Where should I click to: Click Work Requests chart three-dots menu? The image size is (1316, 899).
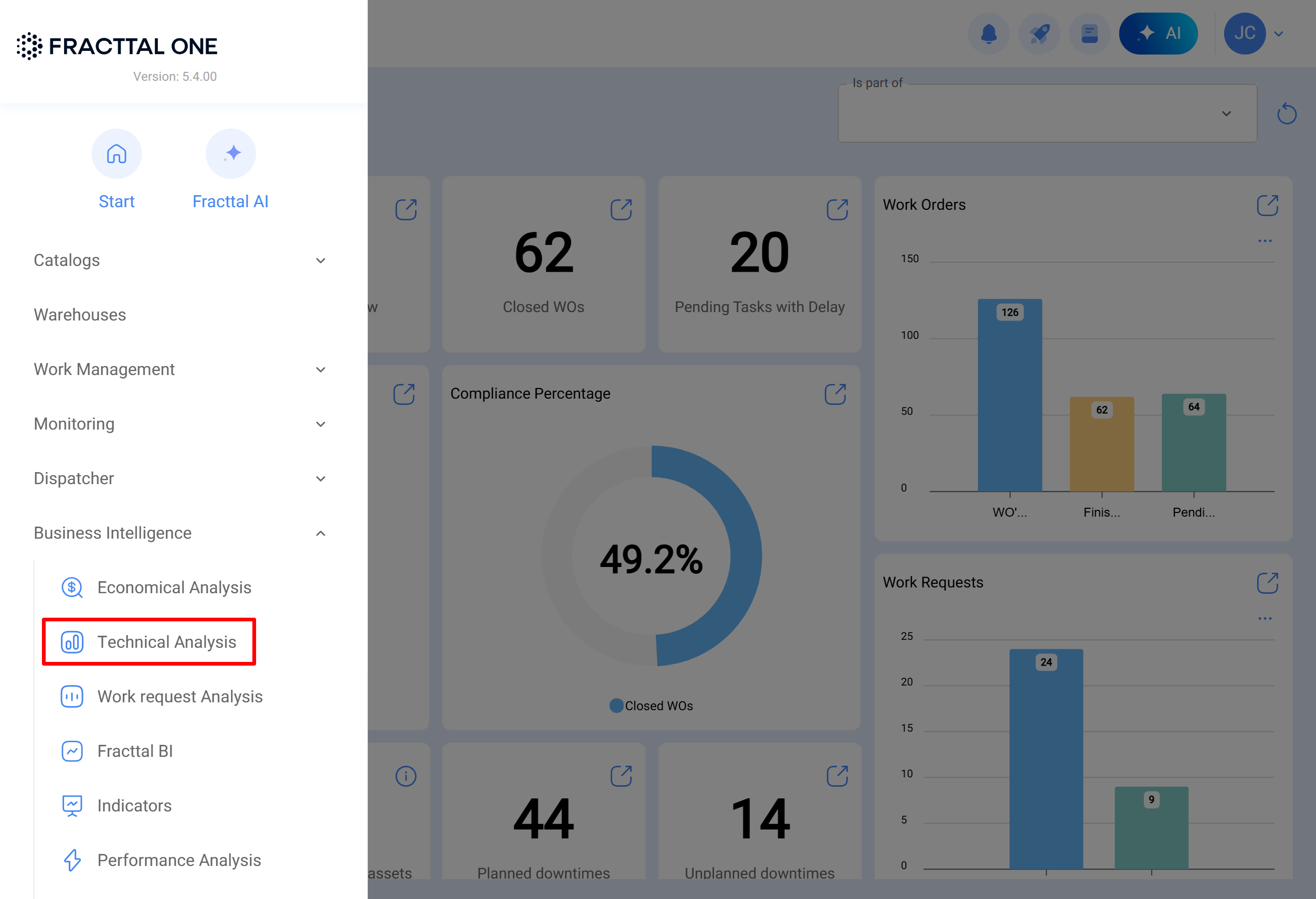[1265, 619]
